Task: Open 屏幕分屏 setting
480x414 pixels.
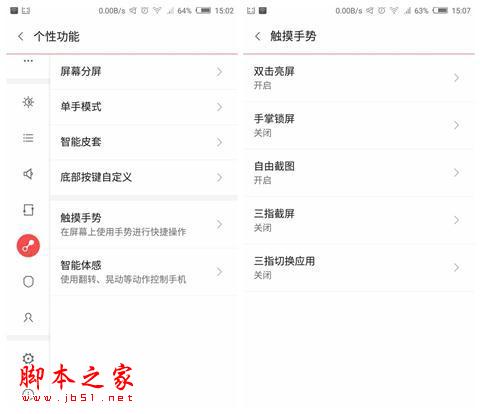Action: click(144, 72)
